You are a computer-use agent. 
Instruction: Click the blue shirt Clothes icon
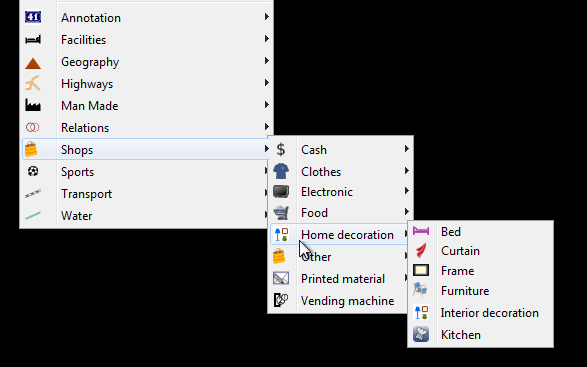[281, 171]
